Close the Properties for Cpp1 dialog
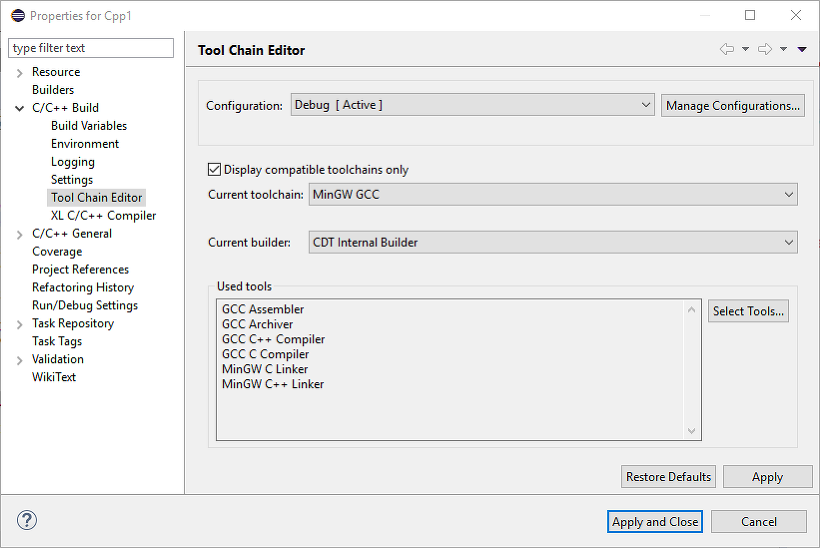 (x=795, y=15)
